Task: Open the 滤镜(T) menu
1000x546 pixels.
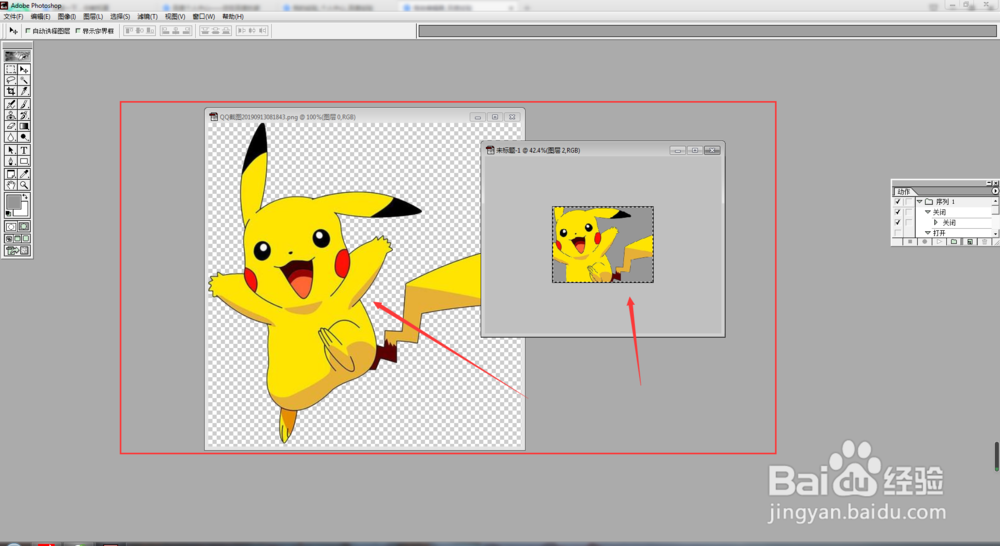Action: (x=147, y=17)
